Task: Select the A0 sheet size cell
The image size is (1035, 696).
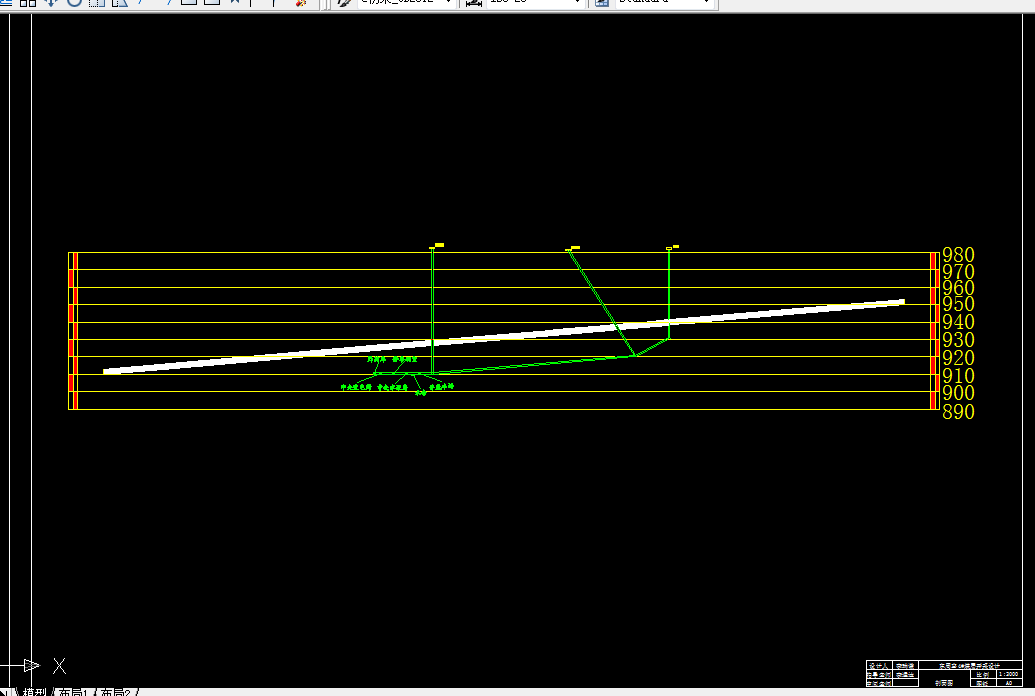Action: (x=1009, y=683)
